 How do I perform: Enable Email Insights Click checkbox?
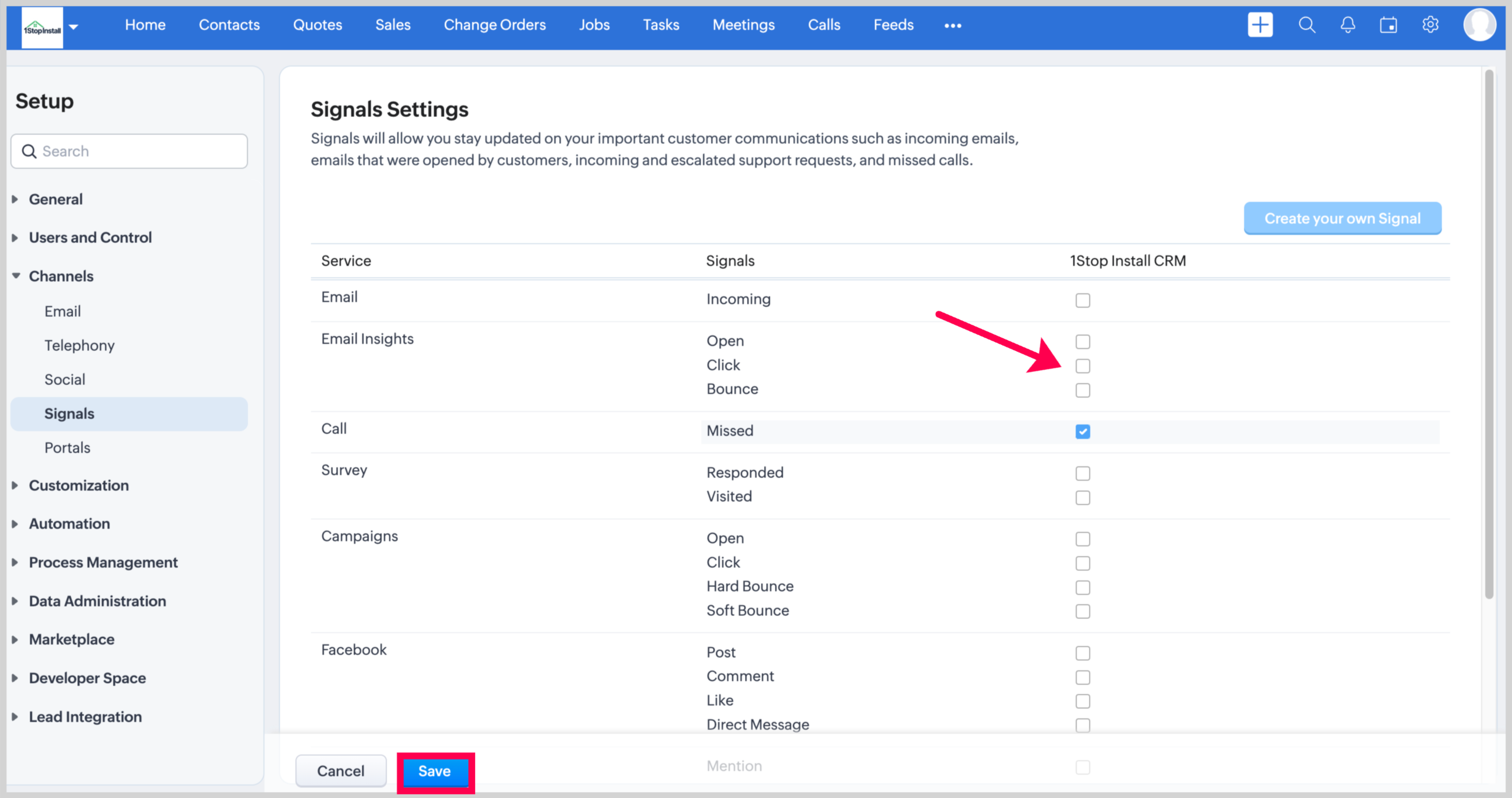click(x=1082, y=366)
